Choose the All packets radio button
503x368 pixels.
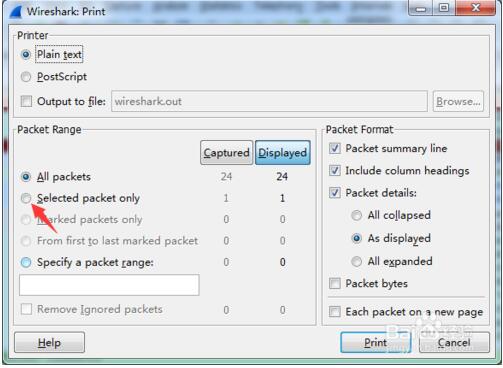click(26, 177)
